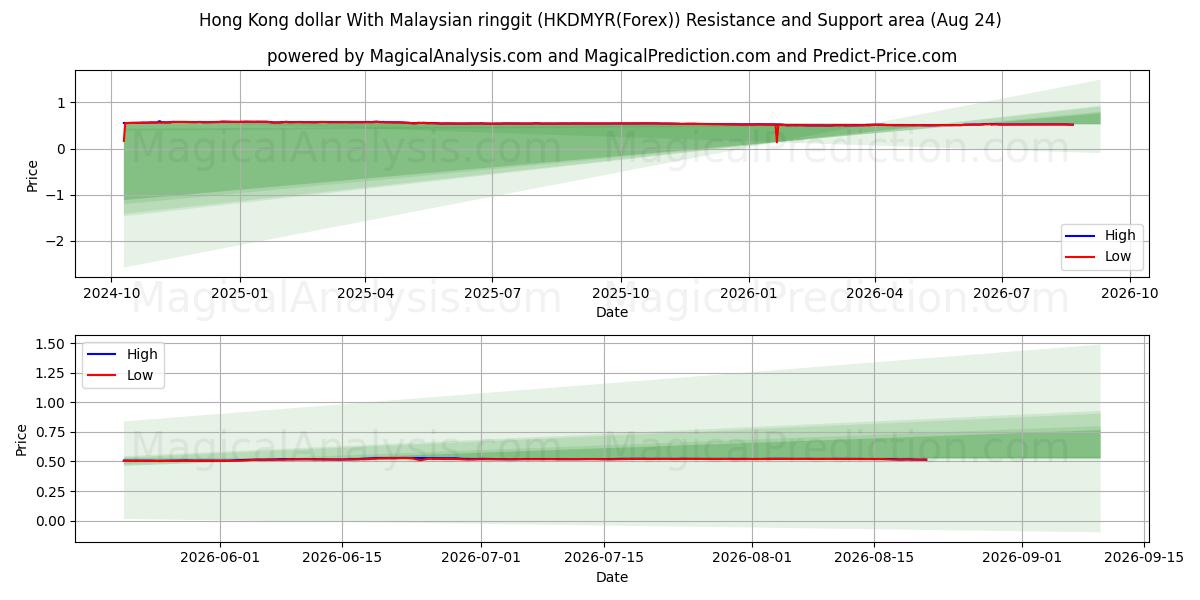
Task: Click the 'Date' axis label under lower chart
Action: pos(612,577)
